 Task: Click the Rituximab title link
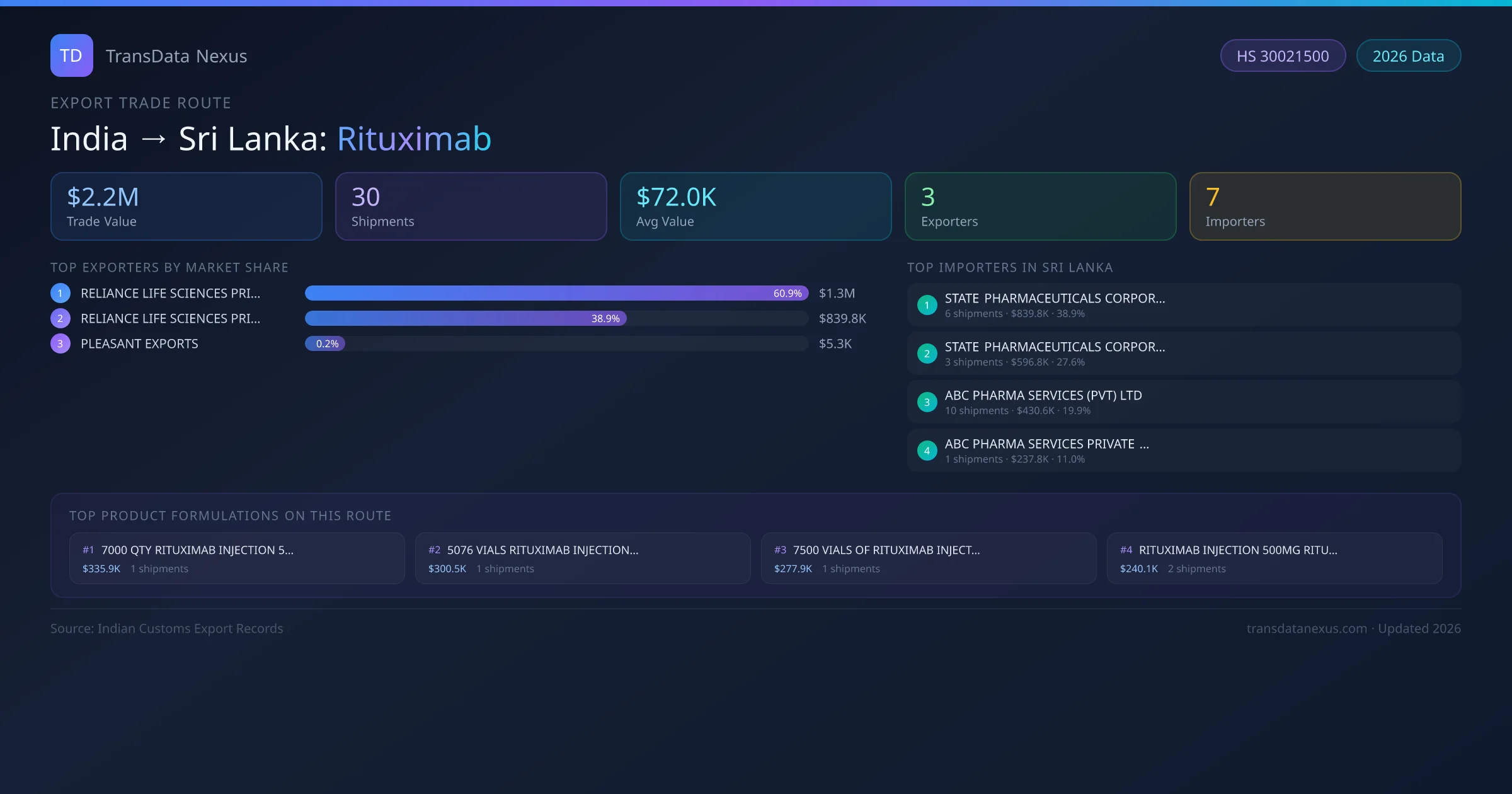click(x=414, y=139)
